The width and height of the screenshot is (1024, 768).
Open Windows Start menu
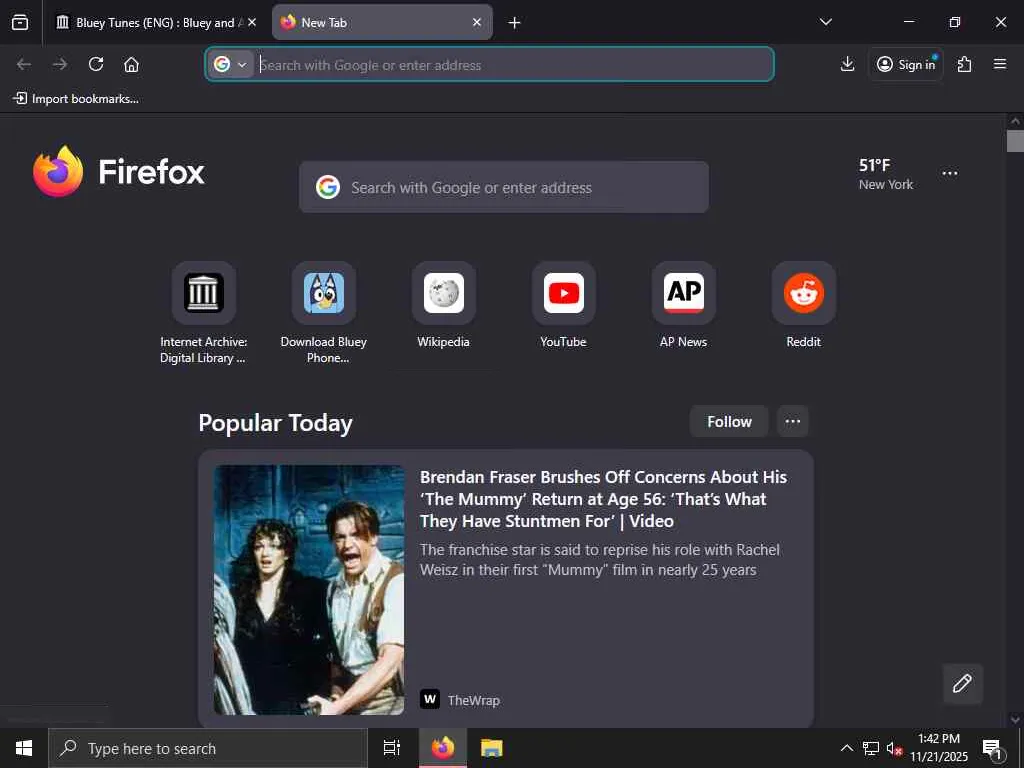(x=24, y=748)
